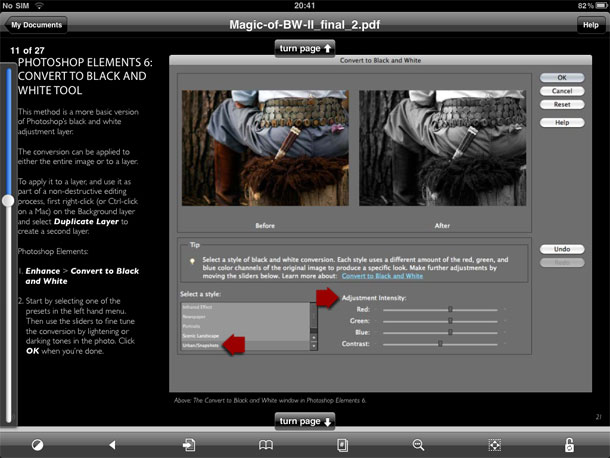Open the Convert to Black and White link
The height and width of the screenshot is (458, 610).
[382, 276]
